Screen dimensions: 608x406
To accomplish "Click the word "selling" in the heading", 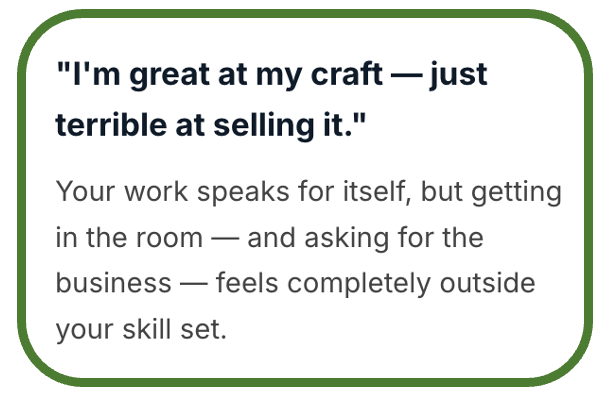I will (x=260, y=126).
